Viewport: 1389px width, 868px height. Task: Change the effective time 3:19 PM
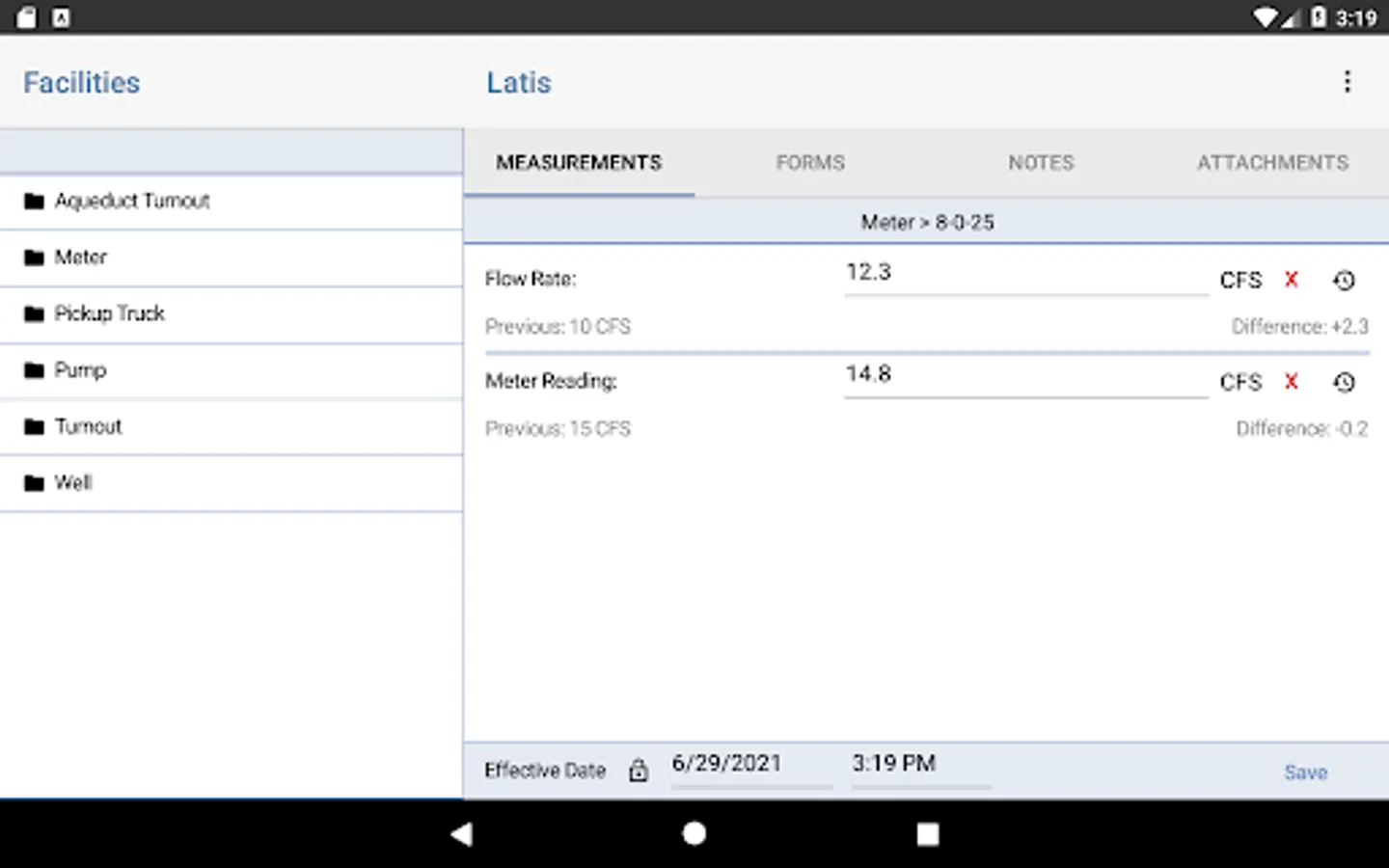921,766
